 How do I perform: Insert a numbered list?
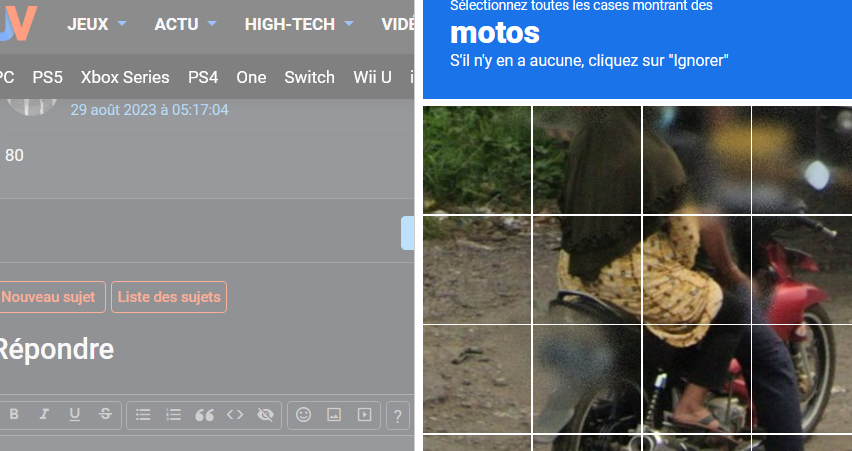173,415
